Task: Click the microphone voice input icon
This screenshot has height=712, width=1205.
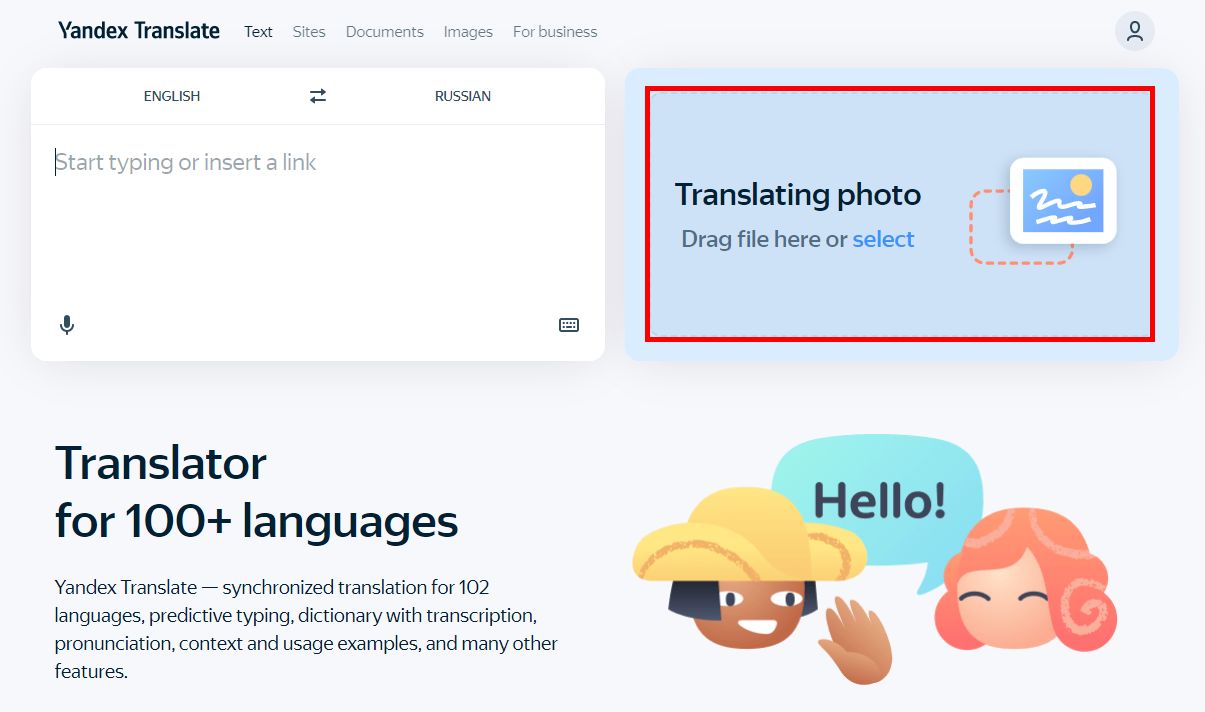Action: [67, 325]
